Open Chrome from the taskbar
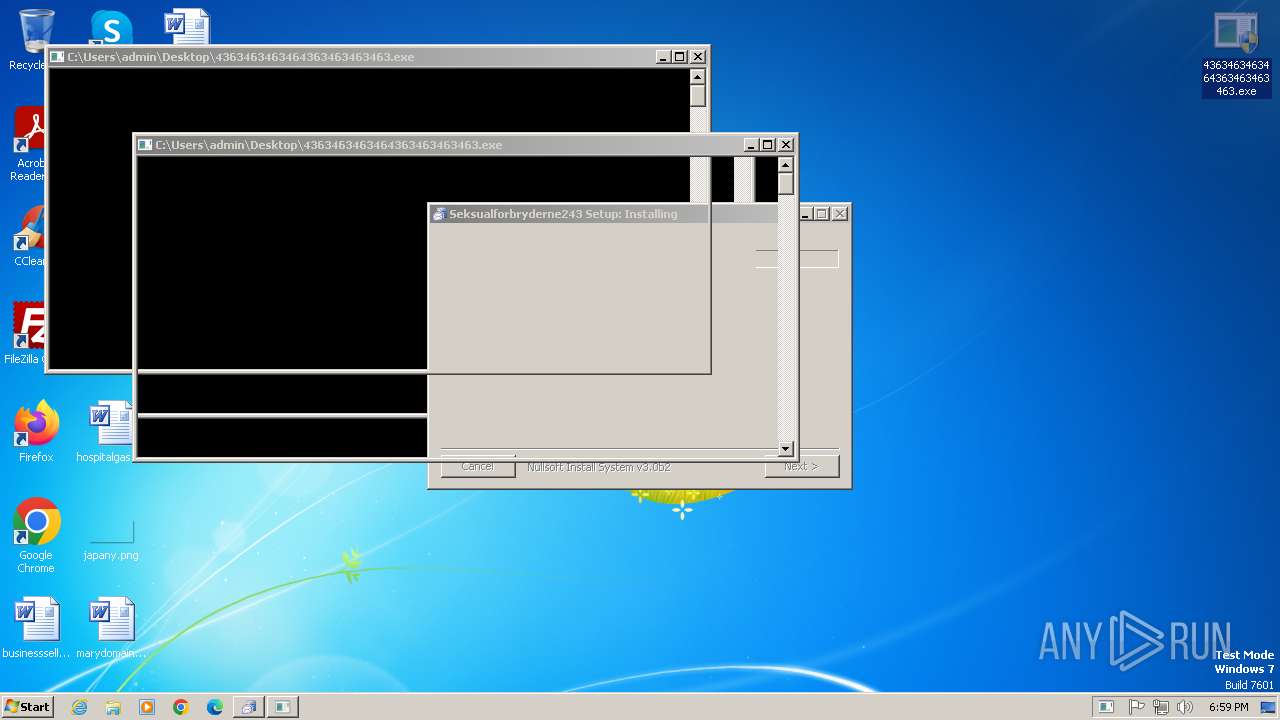 coord(181,707)
